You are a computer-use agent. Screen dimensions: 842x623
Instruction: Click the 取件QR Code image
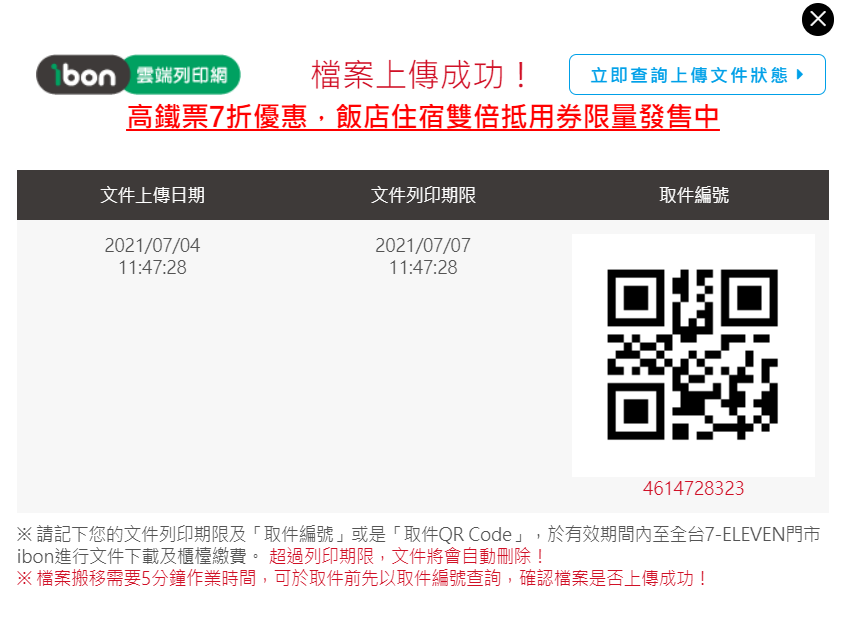(693, 354)
